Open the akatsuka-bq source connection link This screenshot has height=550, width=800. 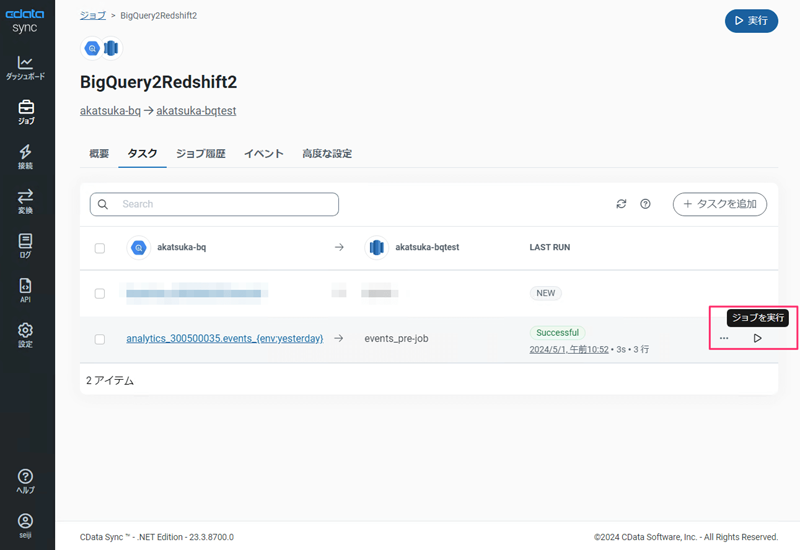pyautogui.click(x=110, y=111)
